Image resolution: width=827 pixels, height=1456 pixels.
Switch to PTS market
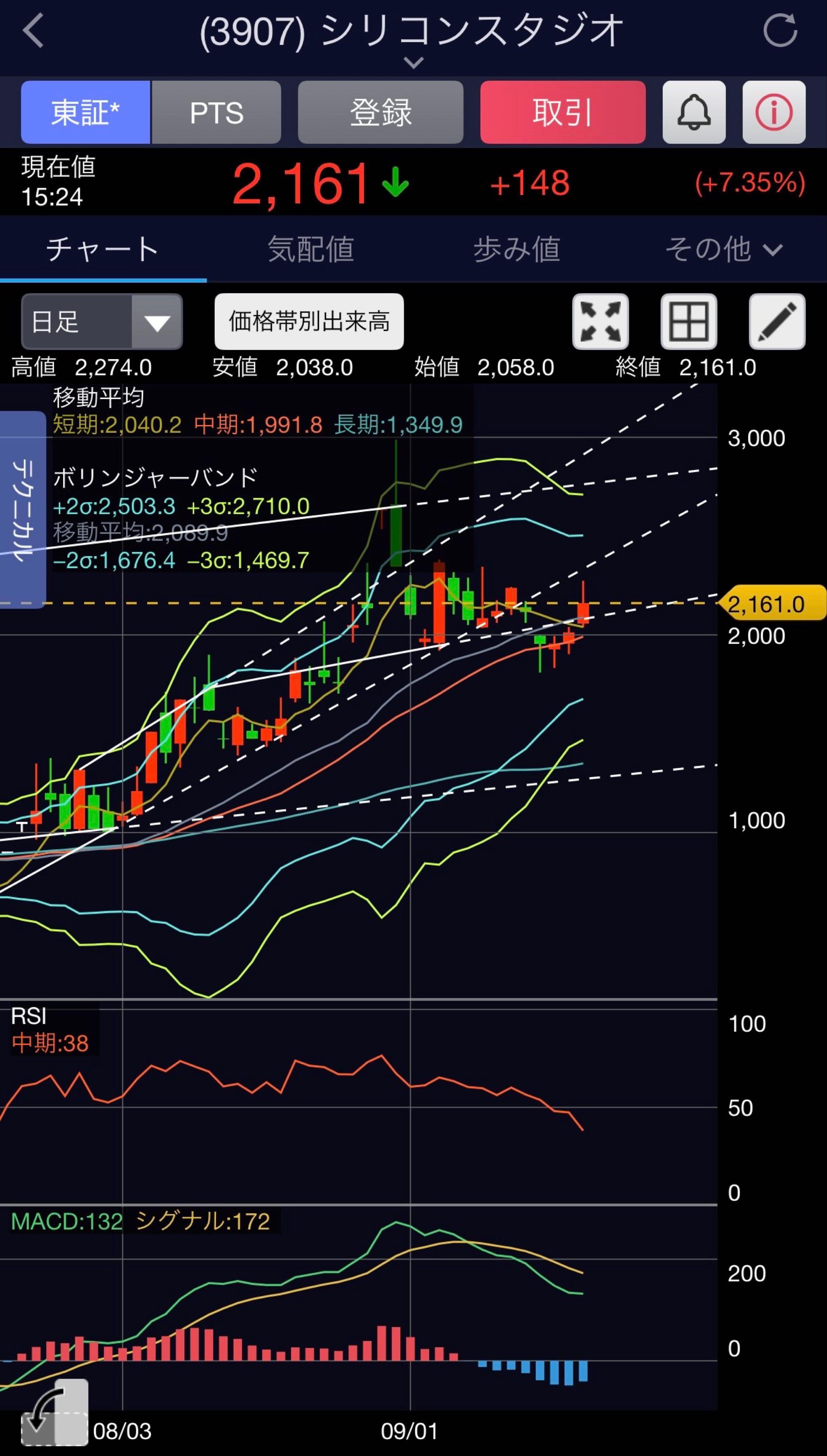[216, 112]
